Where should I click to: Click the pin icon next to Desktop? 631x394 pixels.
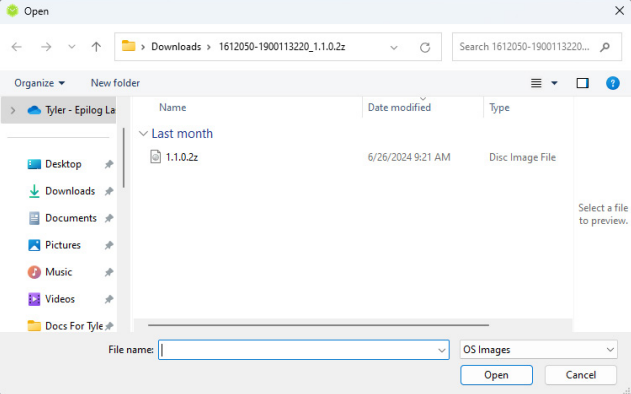[x=109, y=164]
